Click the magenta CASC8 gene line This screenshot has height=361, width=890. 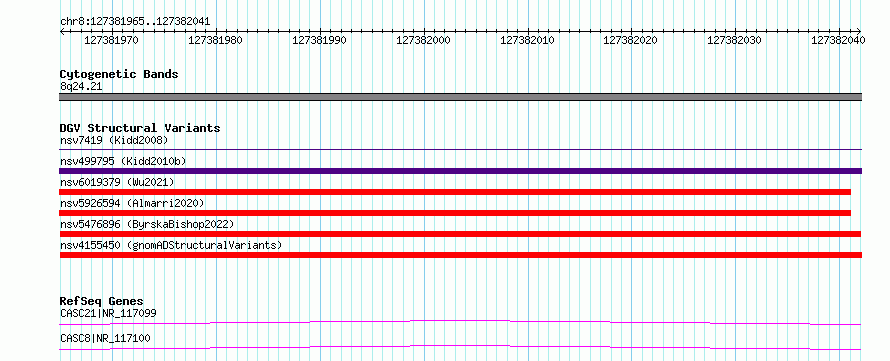460,347
